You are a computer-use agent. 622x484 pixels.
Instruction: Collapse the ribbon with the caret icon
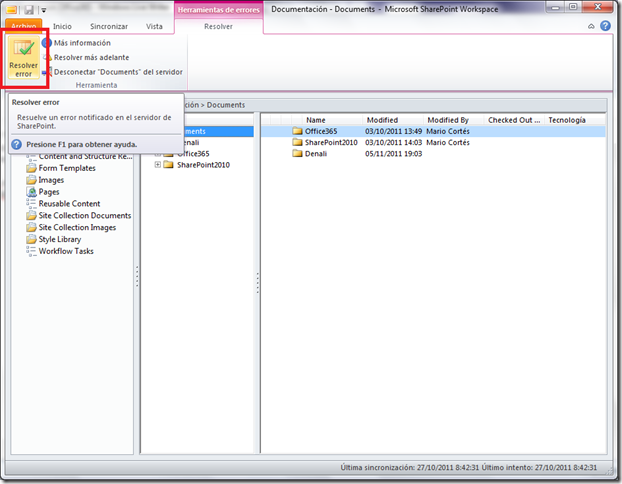pyautogui.click(x=591, y=26)
